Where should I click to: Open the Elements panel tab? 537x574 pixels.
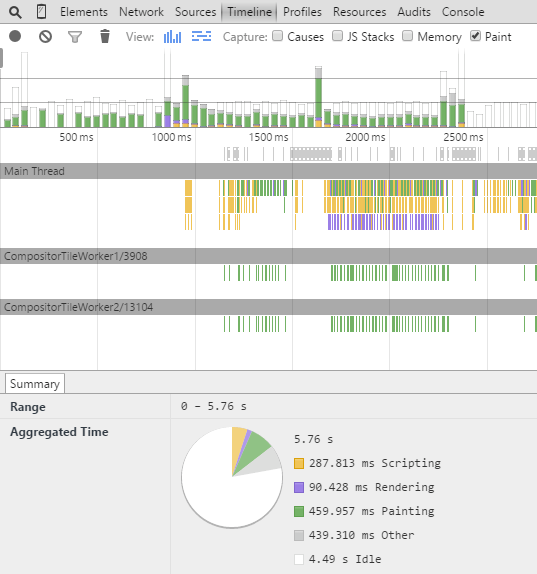(x=84, y=12)
